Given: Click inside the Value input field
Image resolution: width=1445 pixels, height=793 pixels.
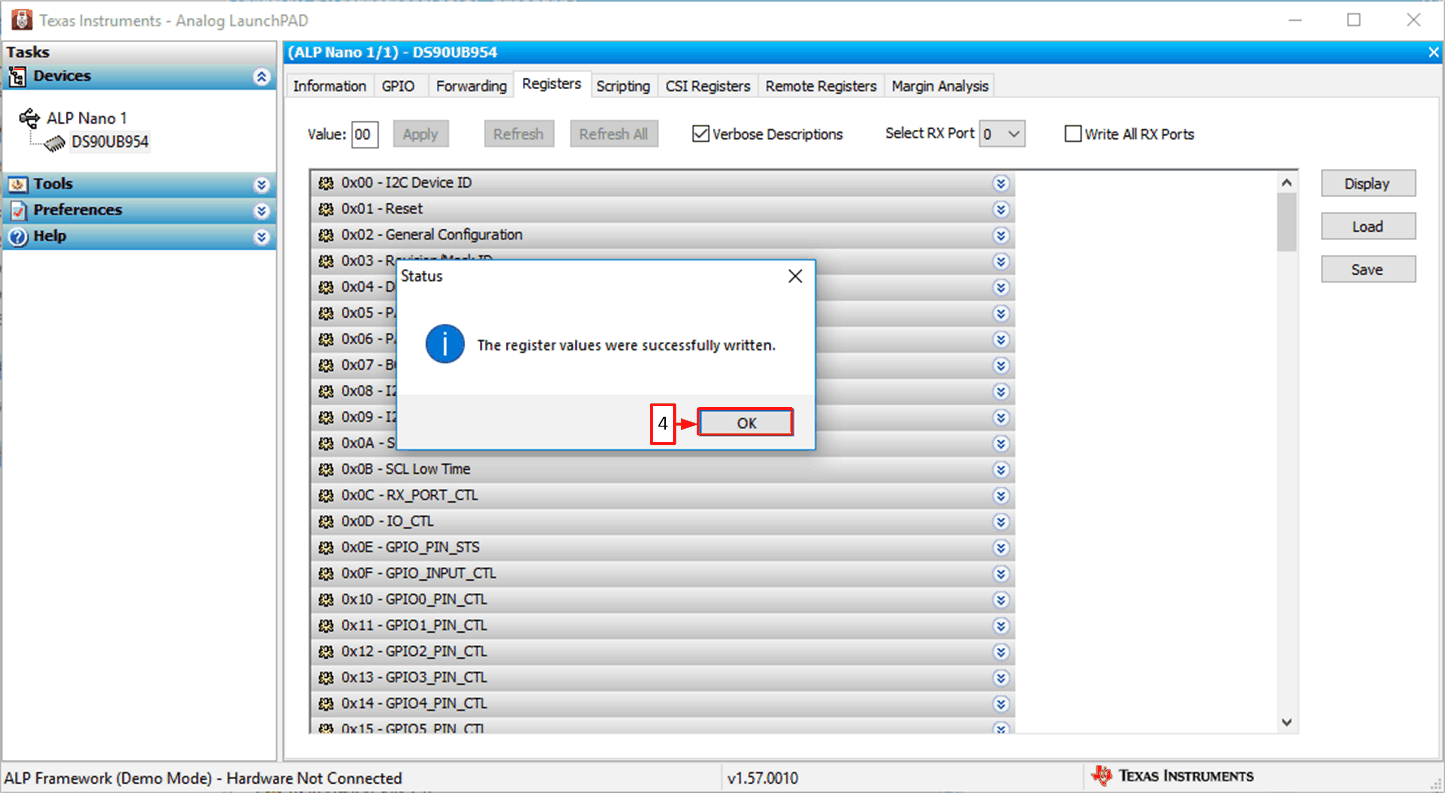Looking at the screenshot, I should click(364, 133).
